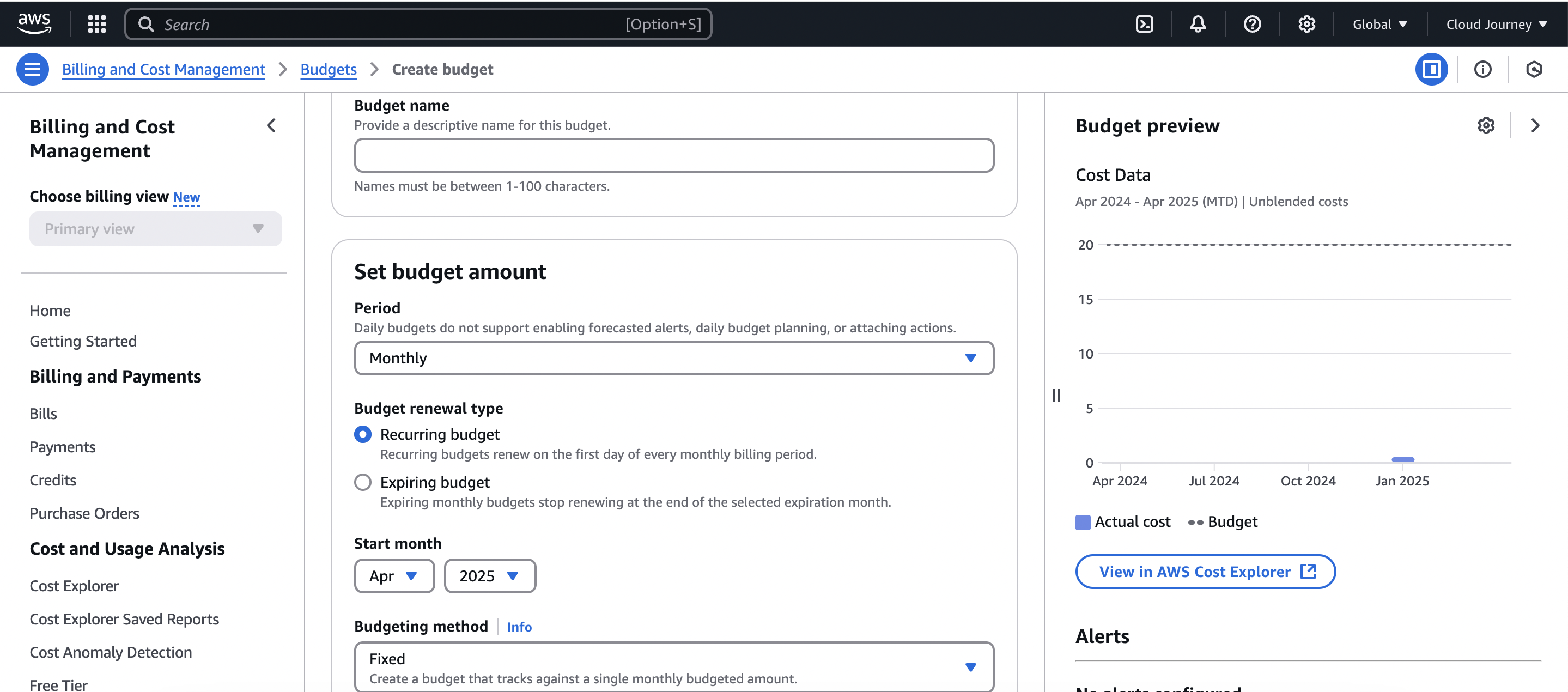Toggle the split panel tools icon
Screen dimensions: 1568x692
(x=1431, y=69)
